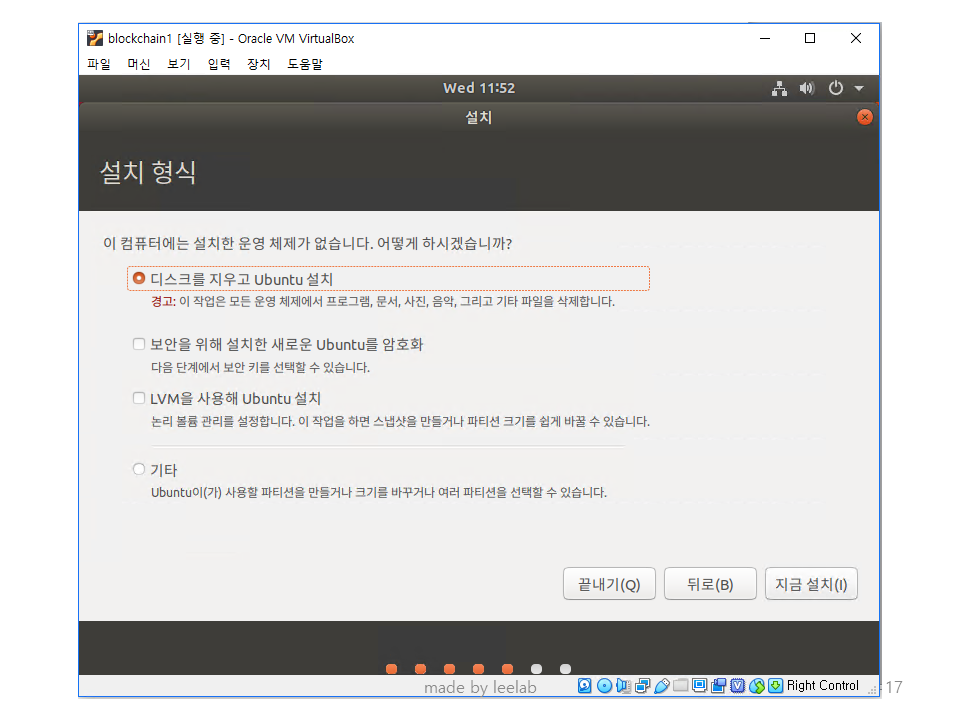Open the 보기 menu
Screen dimensions: 960x720
point(179,64)
